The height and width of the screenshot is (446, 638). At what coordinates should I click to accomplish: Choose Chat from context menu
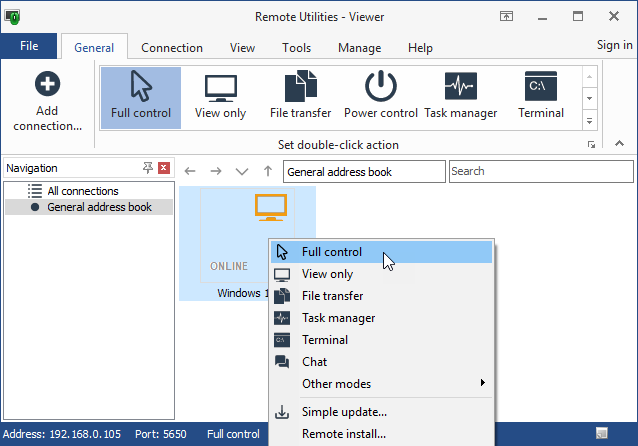314,362
